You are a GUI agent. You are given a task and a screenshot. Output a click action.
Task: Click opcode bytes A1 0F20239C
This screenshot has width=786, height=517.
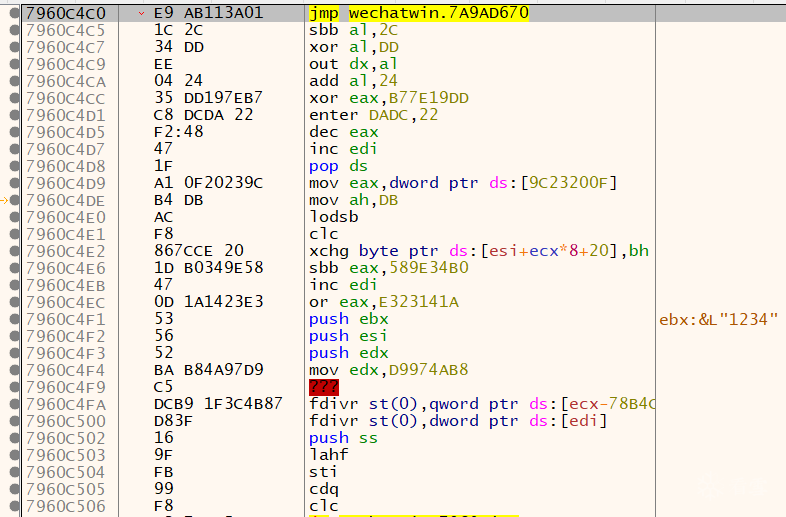209,183
